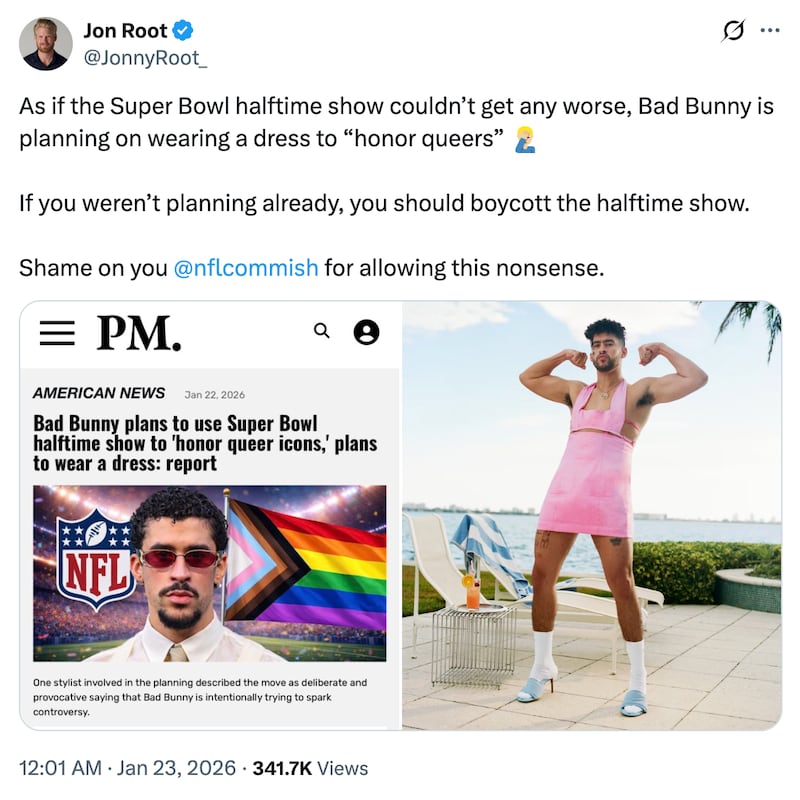The width and height of the screenshot is (800, 800).
Task: Open the pink dress photo on the right
Action: [591, 515]
